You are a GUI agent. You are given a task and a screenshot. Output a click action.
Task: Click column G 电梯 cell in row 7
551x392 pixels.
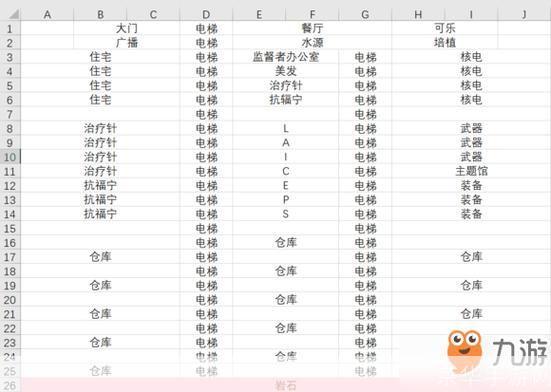[x=365, y=114]
